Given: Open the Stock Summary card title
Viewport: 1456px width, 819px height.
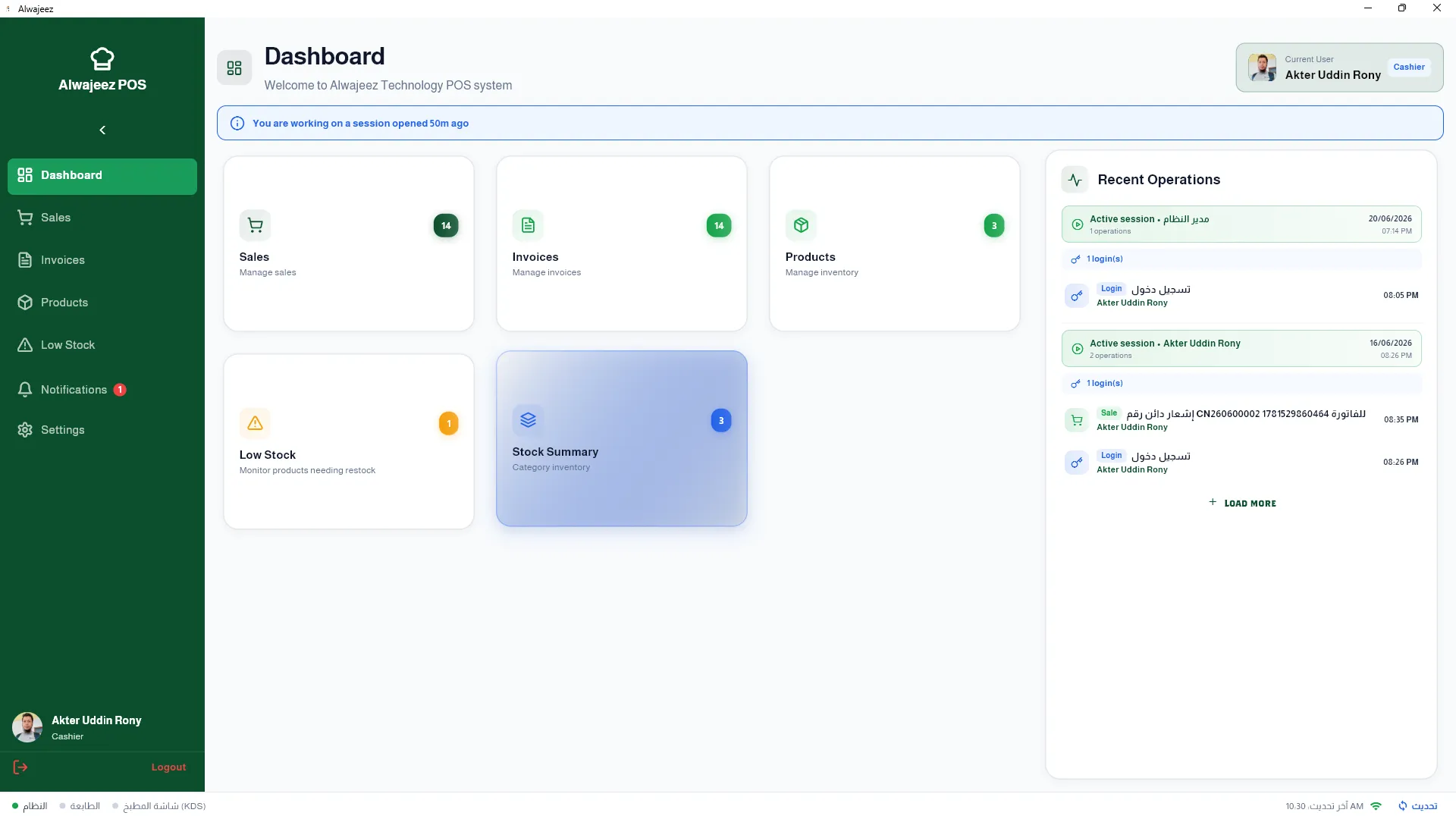Looking at the screenshot, I should (x=555, y=453).
